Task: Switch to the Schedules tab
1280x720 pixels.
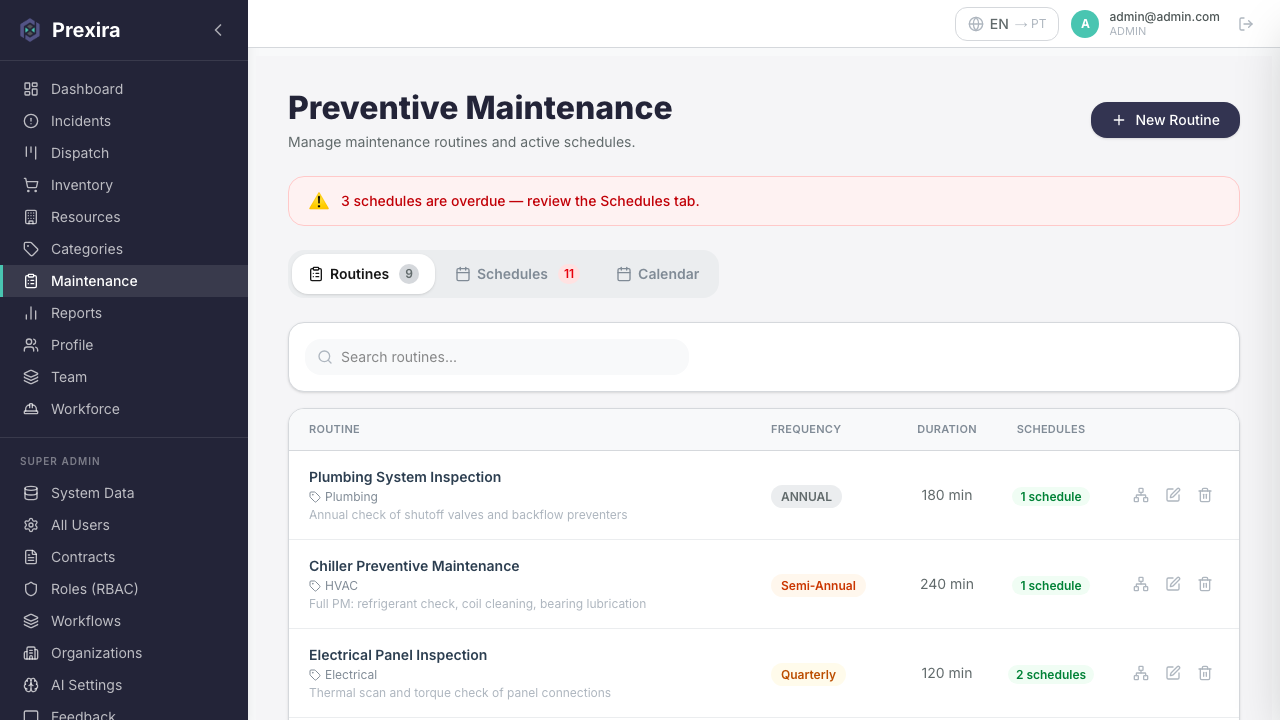Action: [516, 274]
